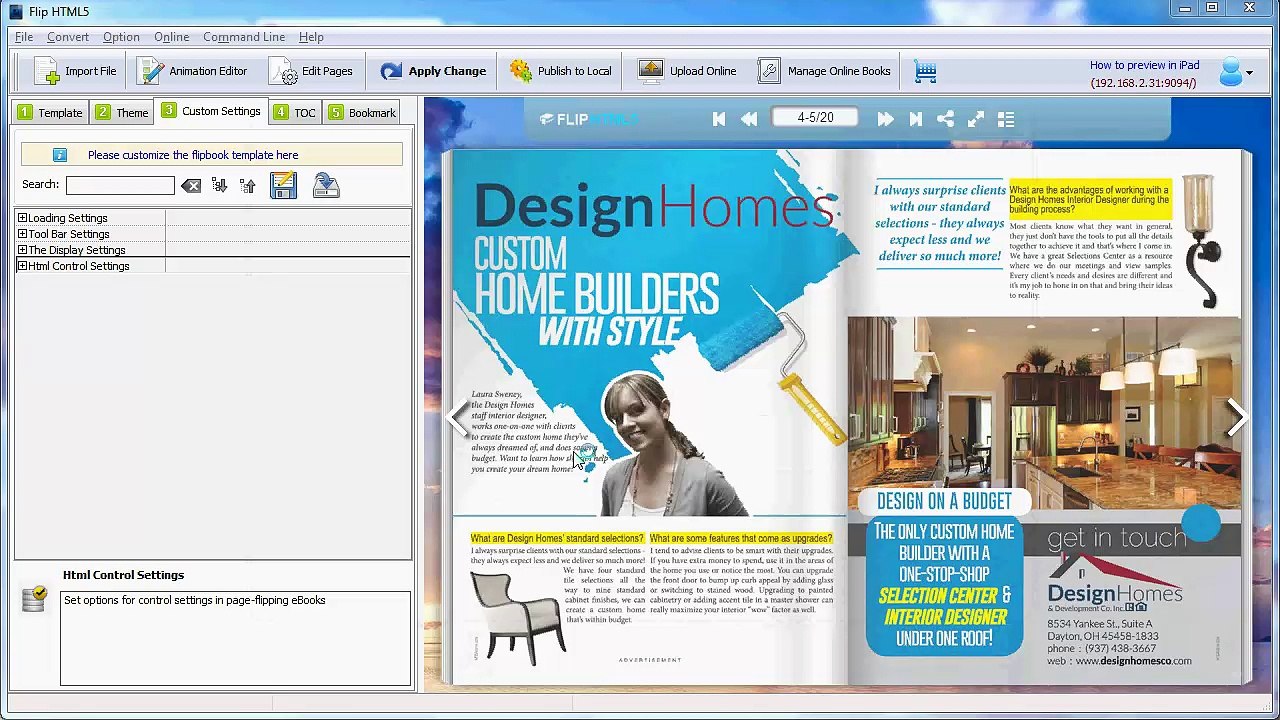This screenshot has height=720, width=1280.
Task: Click the Flip HTML5 window title text
Action: click(60, 11)
